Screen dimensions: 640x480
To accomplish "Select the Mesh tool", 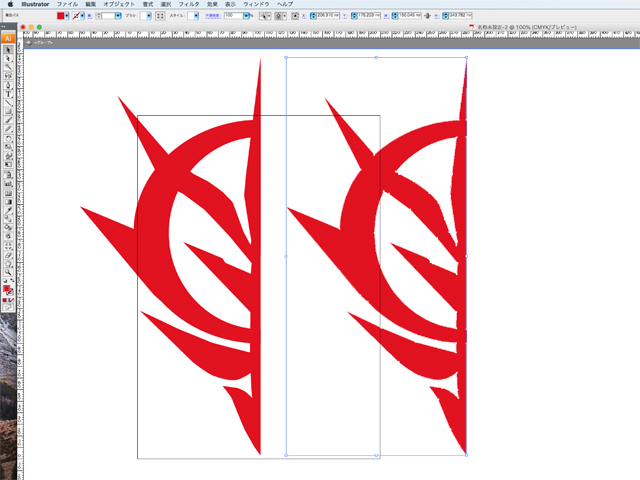I will click(8, 193).
